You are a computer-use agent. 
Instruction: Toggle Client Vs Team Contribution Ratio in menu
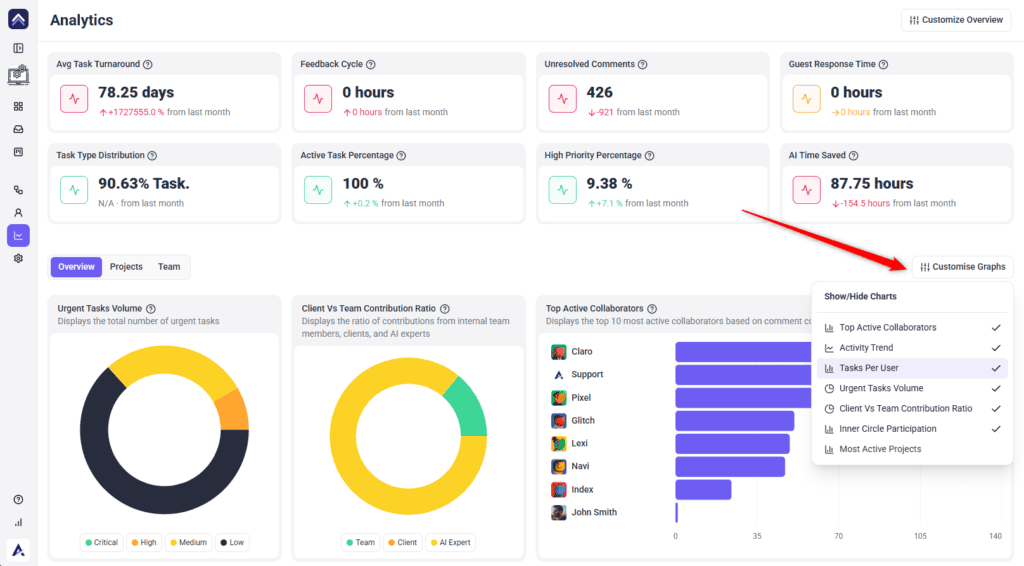click(x=912, y=409)
